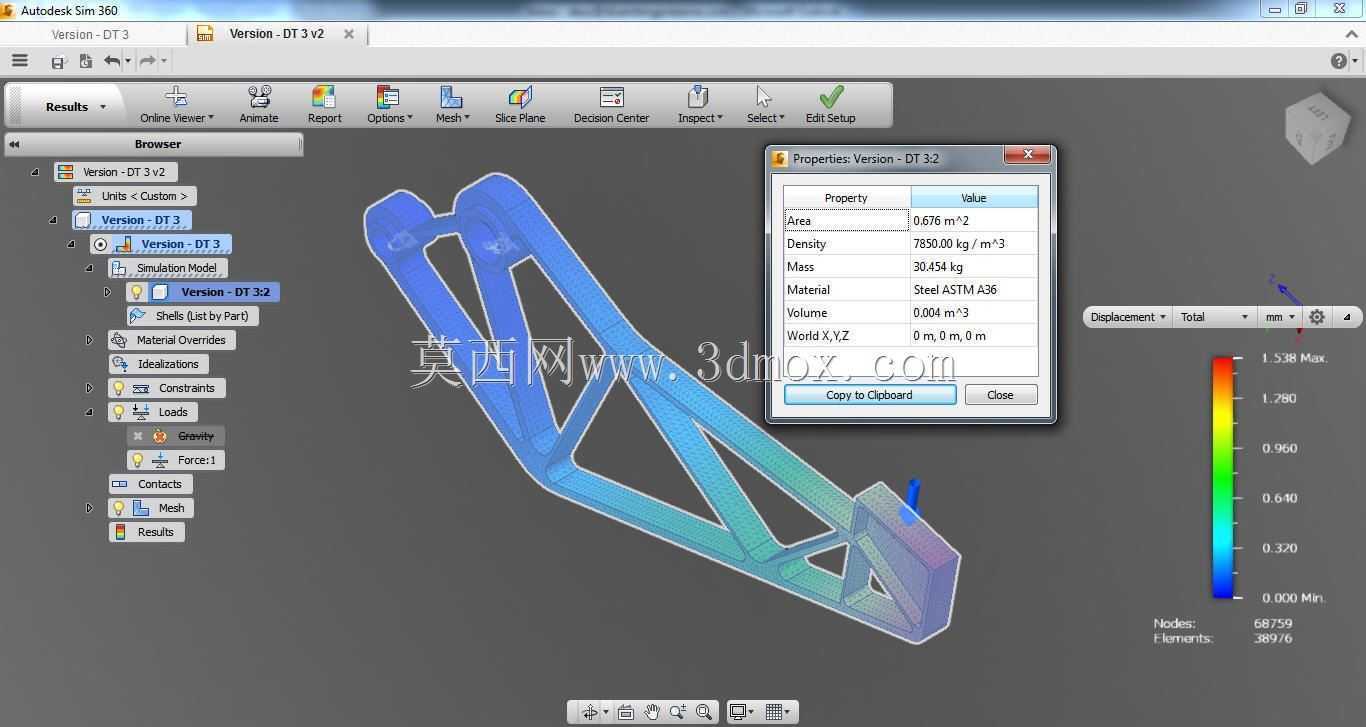The height and width of the screenshot is (727, 1366).
Task: Open the Decision Center
Action: pos(611,105)
